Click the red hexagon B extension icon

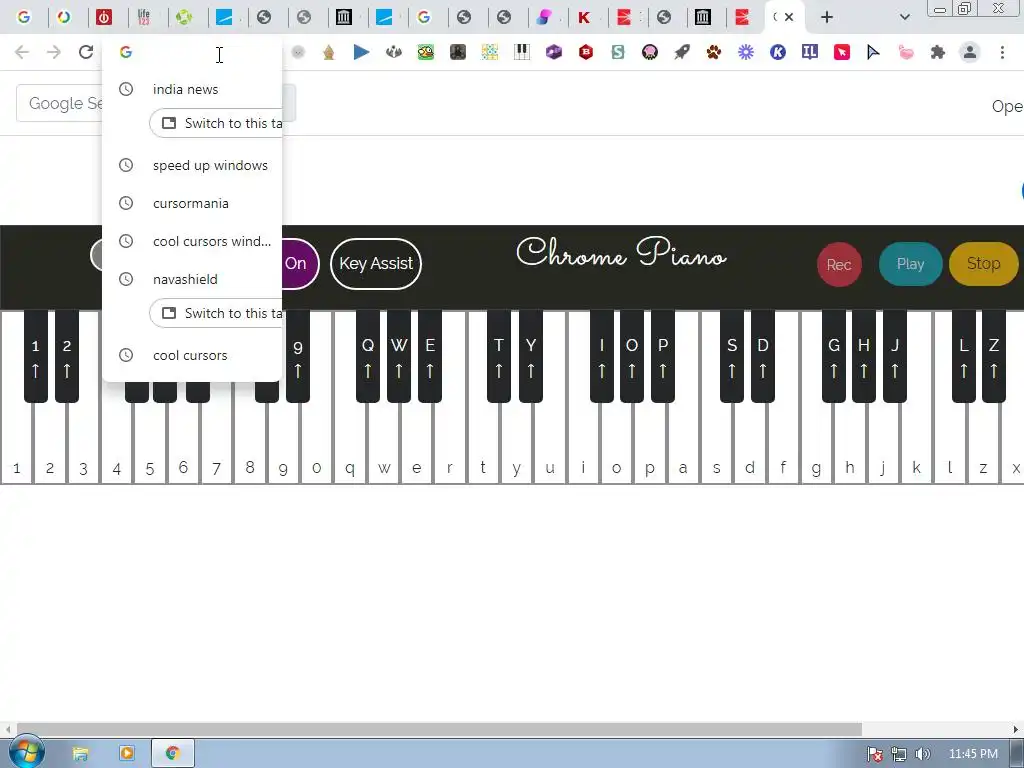click(x=586, y=52)
